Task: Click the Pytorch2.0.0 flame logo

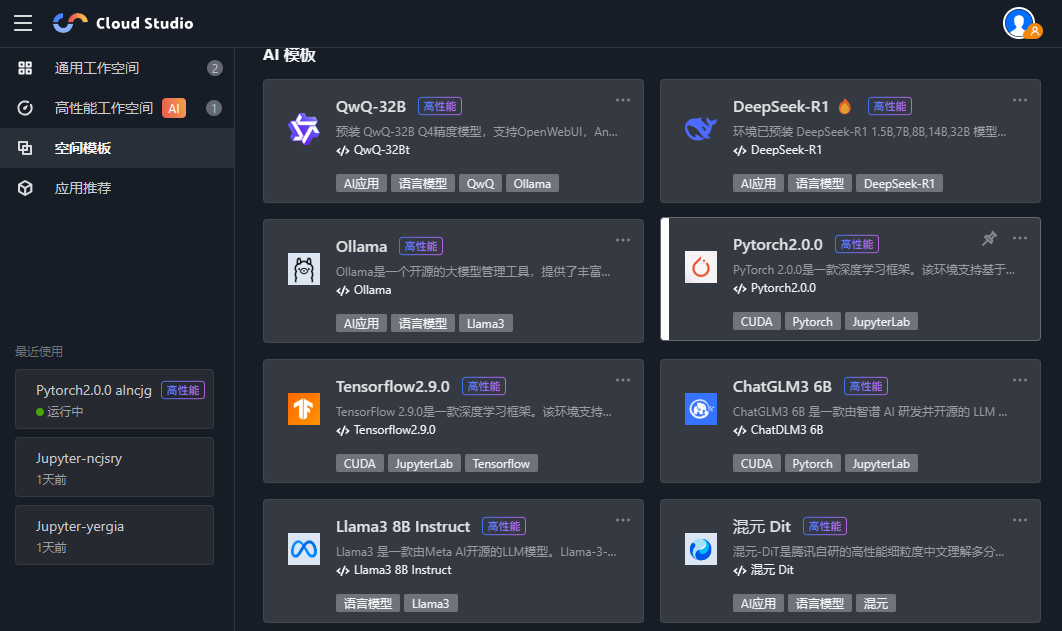Action: (x=700, y=267)
